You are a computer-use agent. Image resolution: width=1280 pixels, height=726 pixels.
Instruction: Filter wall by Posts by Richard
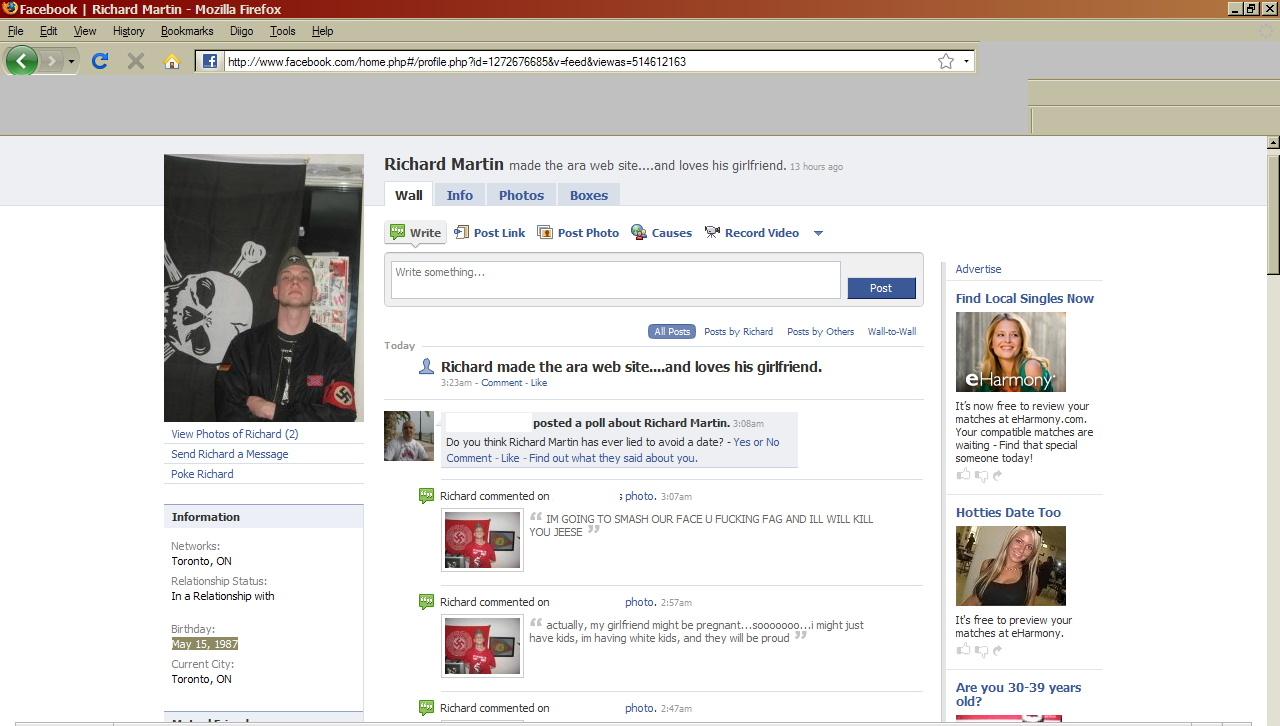tap(738, 331)
